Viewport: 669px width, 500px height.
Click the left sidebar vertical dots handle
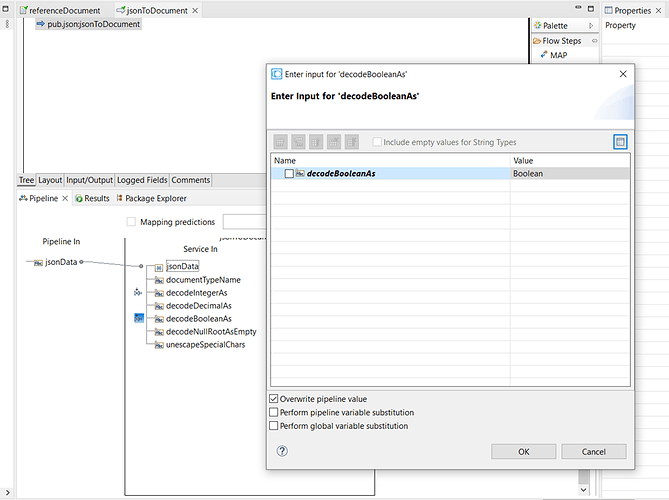tap(7, 24)
